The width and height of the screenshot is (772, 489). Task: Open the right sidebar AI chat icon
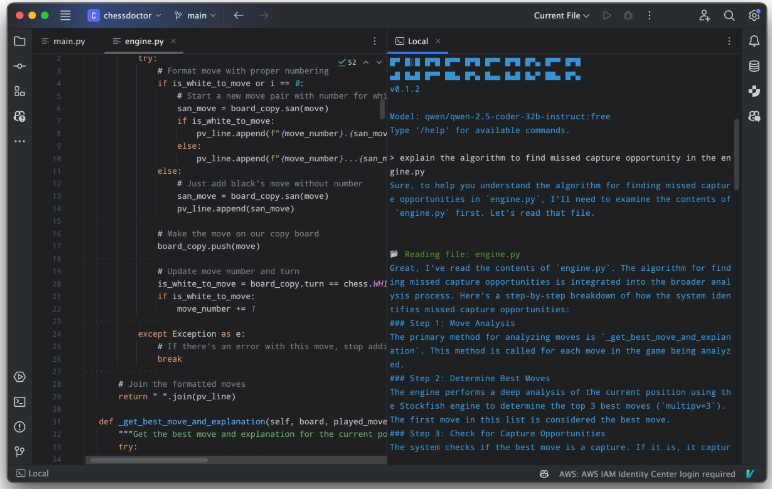754,116
